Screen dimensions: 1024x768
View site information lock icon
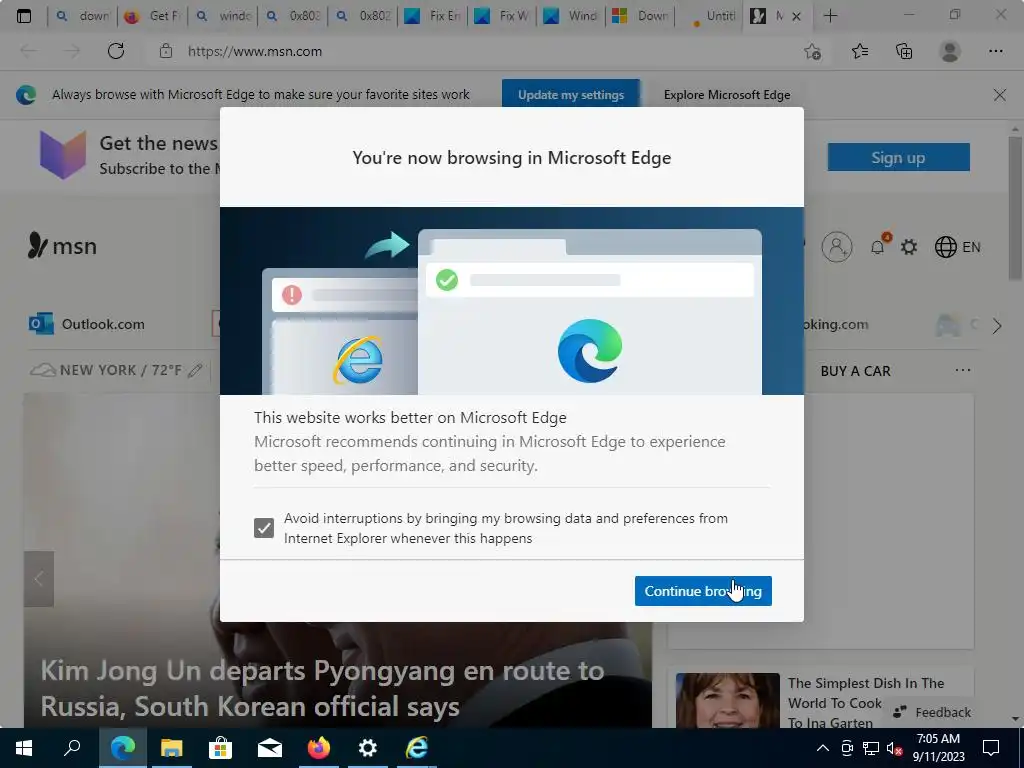[x=166, y=51]
